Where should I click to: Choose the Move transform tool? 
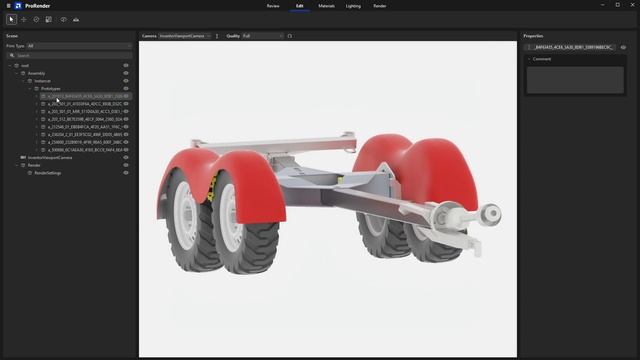tap(24, 20)
